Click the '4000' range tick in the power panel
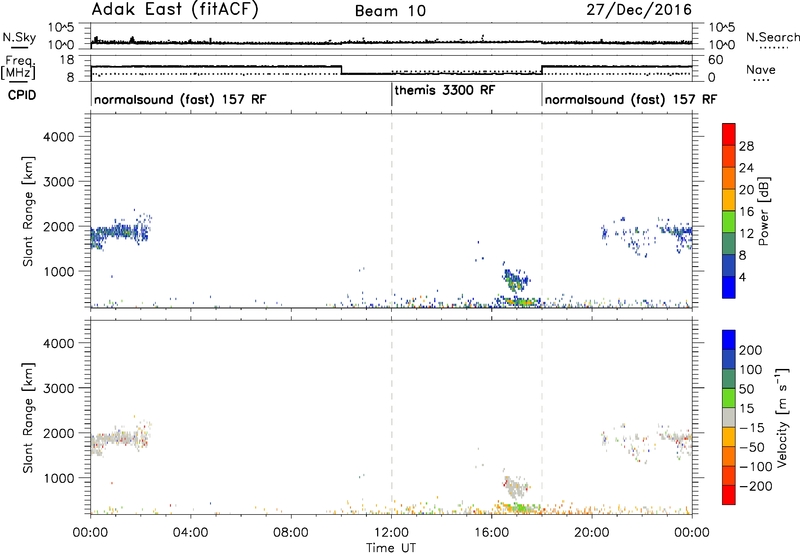 coord(59,137)
